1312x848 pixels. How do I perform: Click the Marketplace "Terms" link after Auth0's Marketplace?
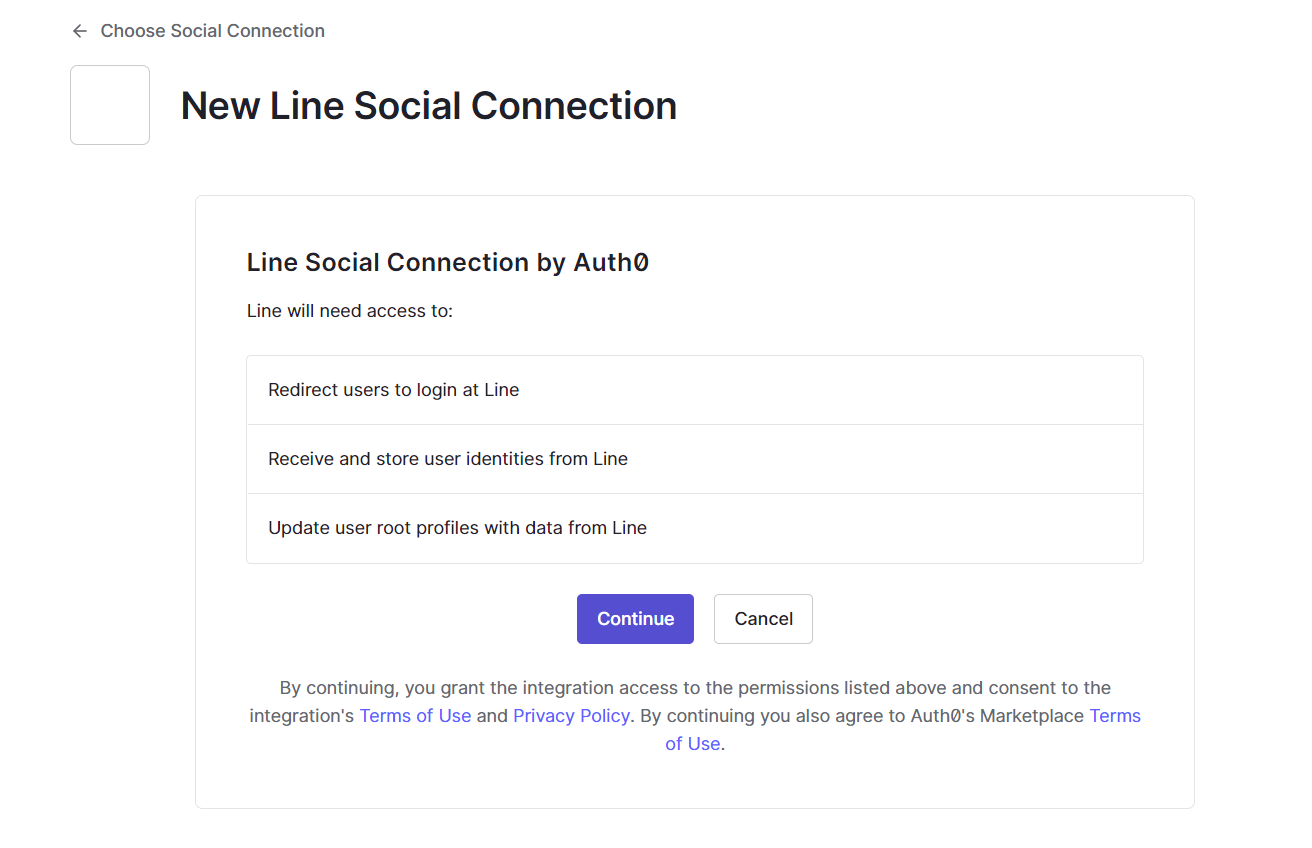click(1115, 716)
